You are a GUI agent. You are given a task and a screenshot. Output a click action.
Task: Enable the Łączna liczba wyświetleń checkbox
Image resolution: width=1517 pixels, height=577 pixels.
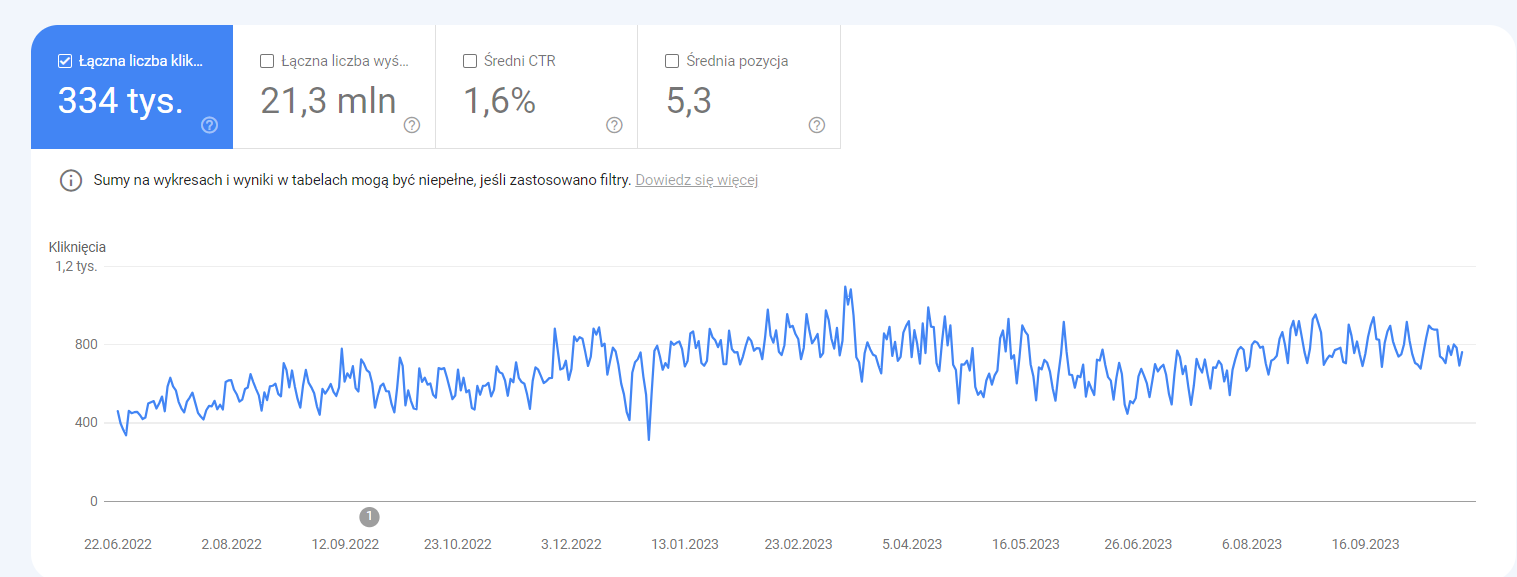267,61
